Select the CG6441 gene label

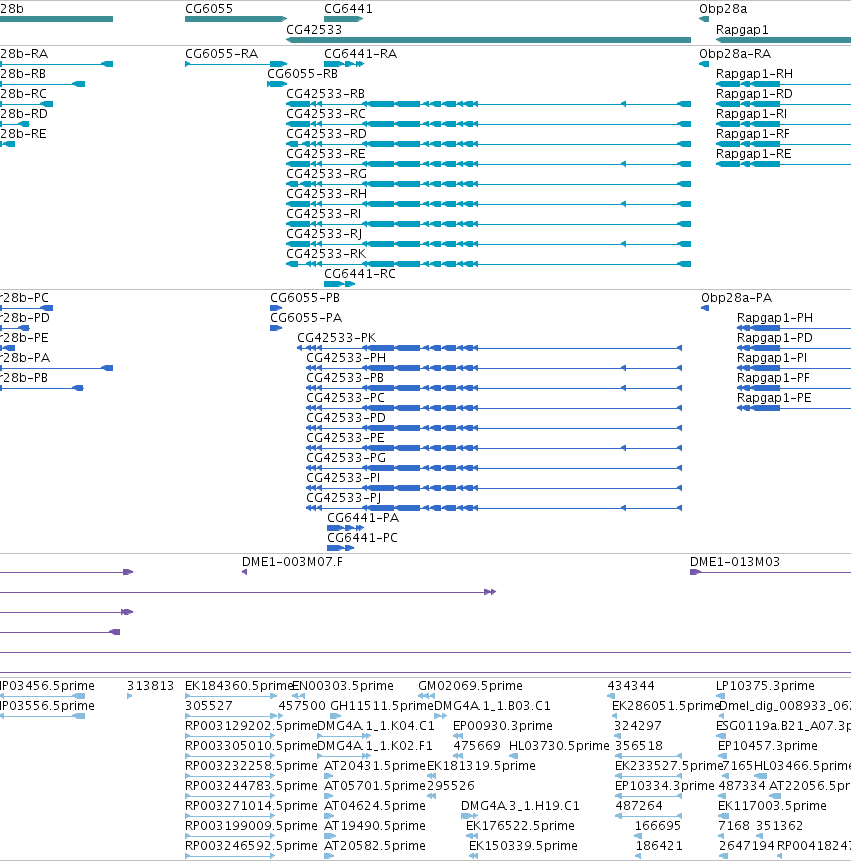click(348, 9)
